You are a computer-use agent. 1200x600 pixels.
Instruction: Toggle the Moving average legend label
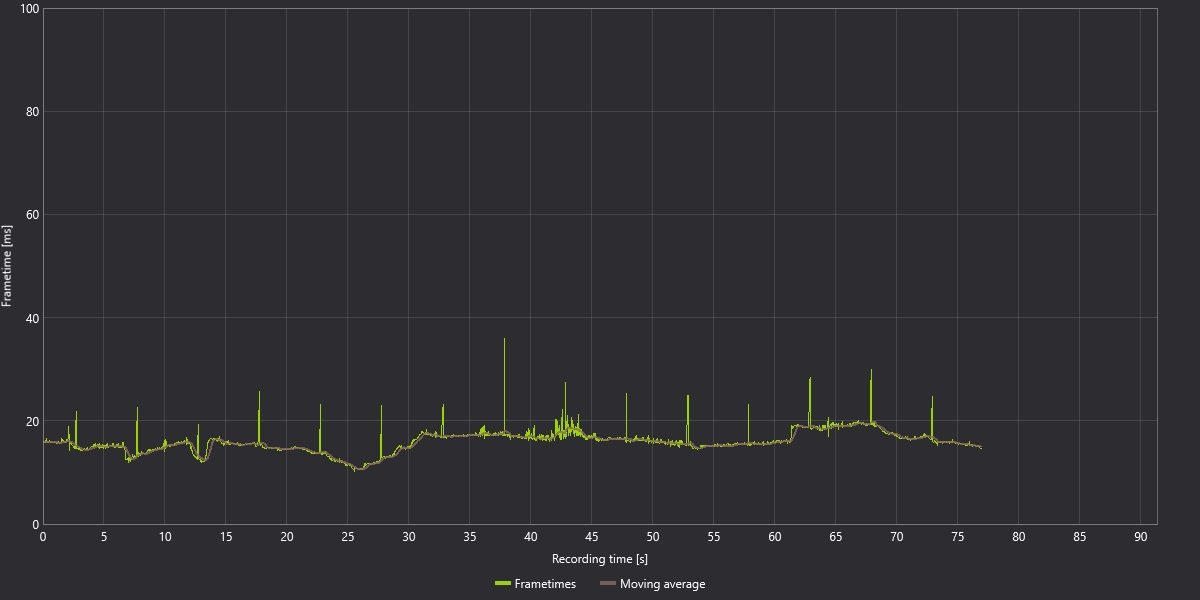(662, 584)
